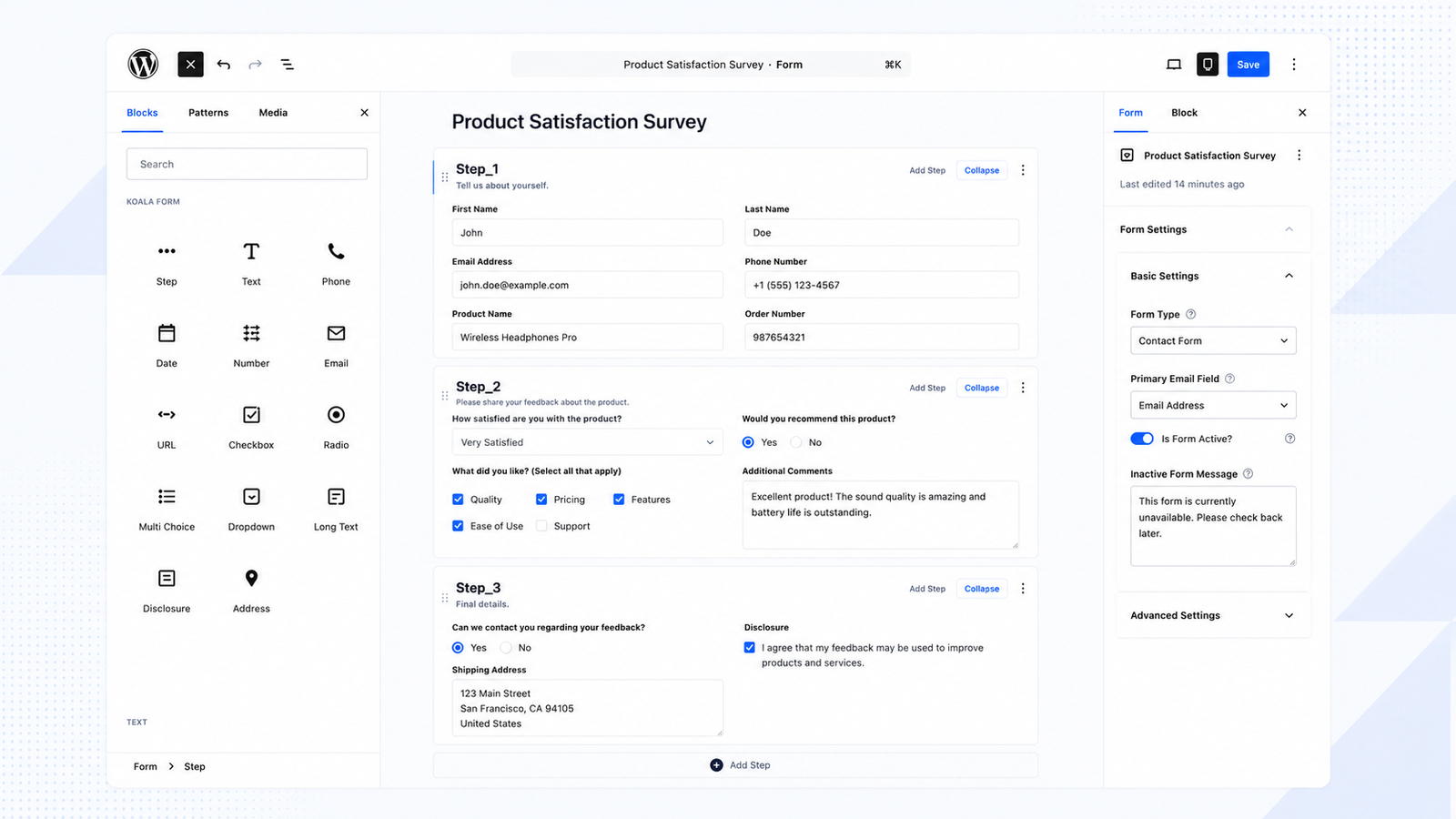
Task: Click Add Step in Step_2 header
Action: pyautogui.click(x=927, y=388)
